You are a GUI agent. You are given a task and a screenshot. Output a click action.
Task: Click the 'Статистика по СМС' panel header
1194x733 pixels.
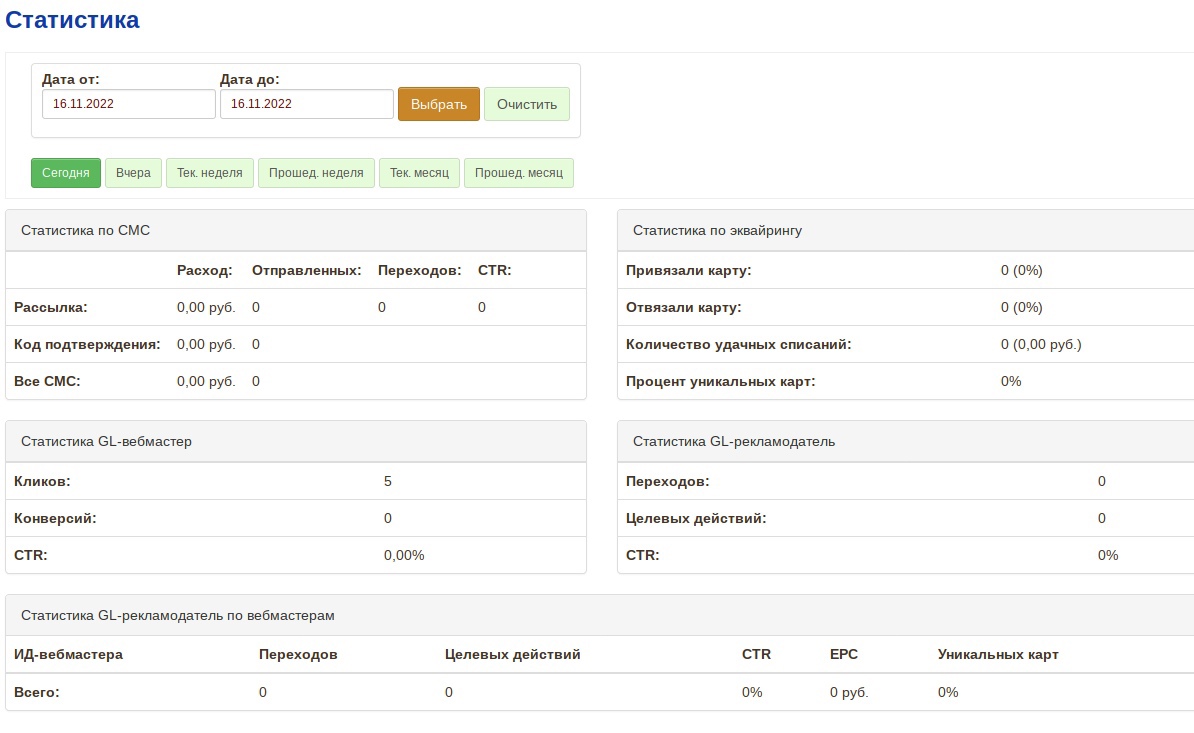click(86, 231)
